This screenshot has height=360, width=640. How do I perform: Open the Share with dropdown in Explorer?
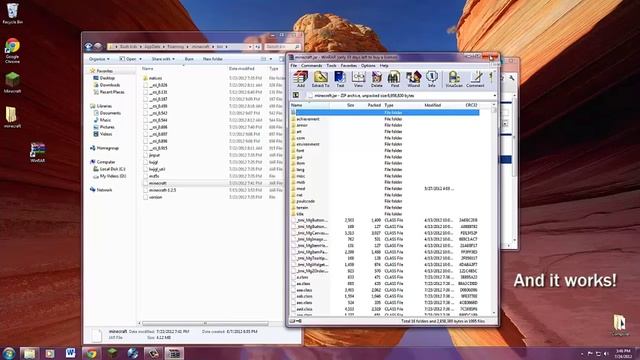[163, 59]
